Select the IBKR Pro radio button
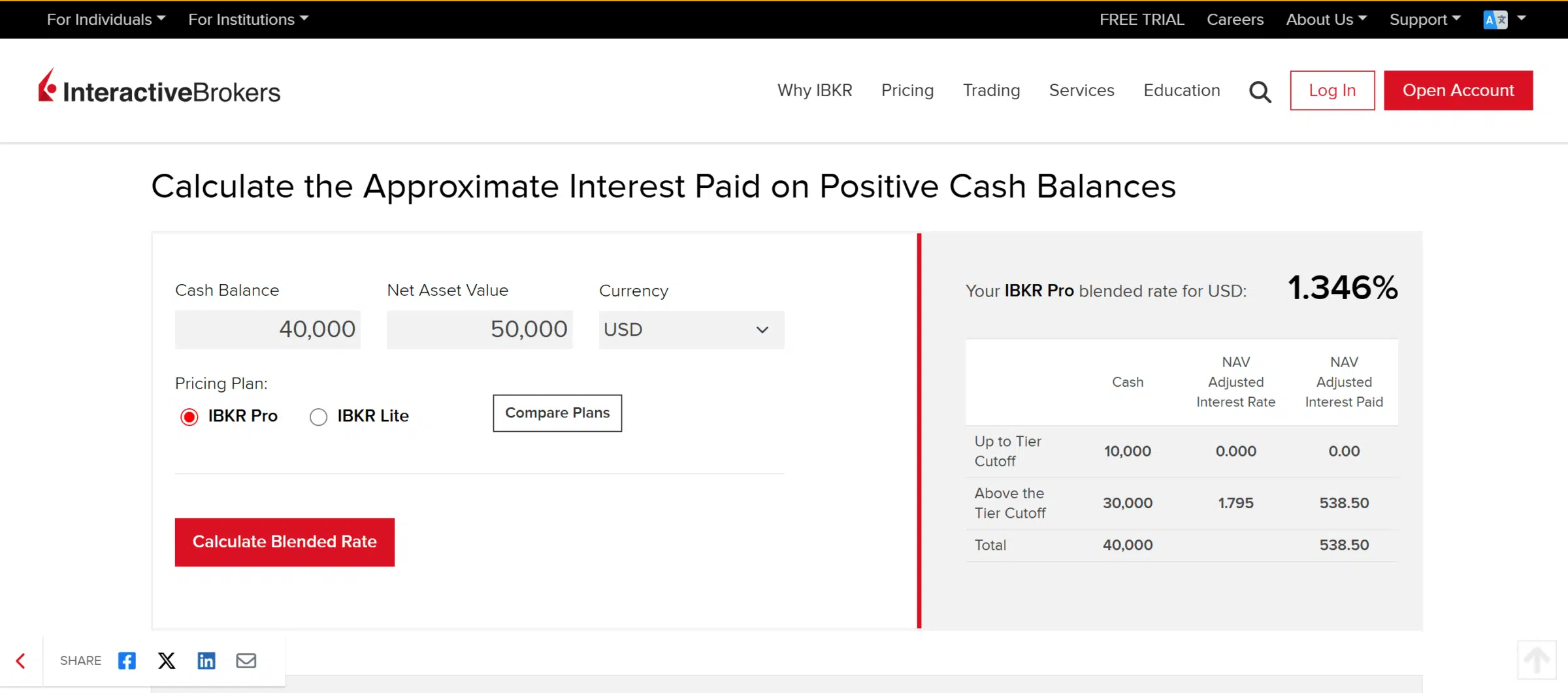The width and height of the screenshot is (1568, 693). [189, 417]
